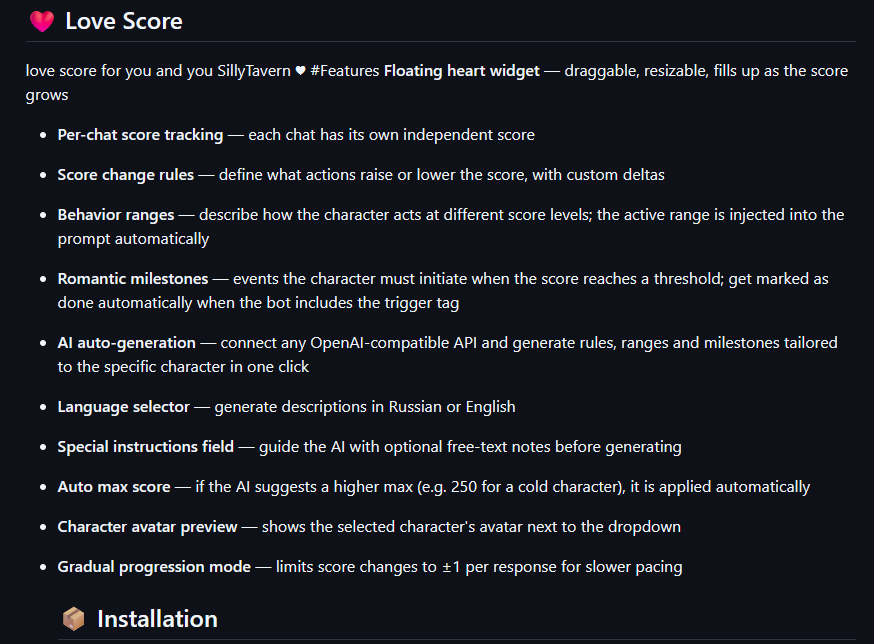This screenshot has width=874, height=644.
Task: Click the Love Score heading text
Action: point(124,21)
